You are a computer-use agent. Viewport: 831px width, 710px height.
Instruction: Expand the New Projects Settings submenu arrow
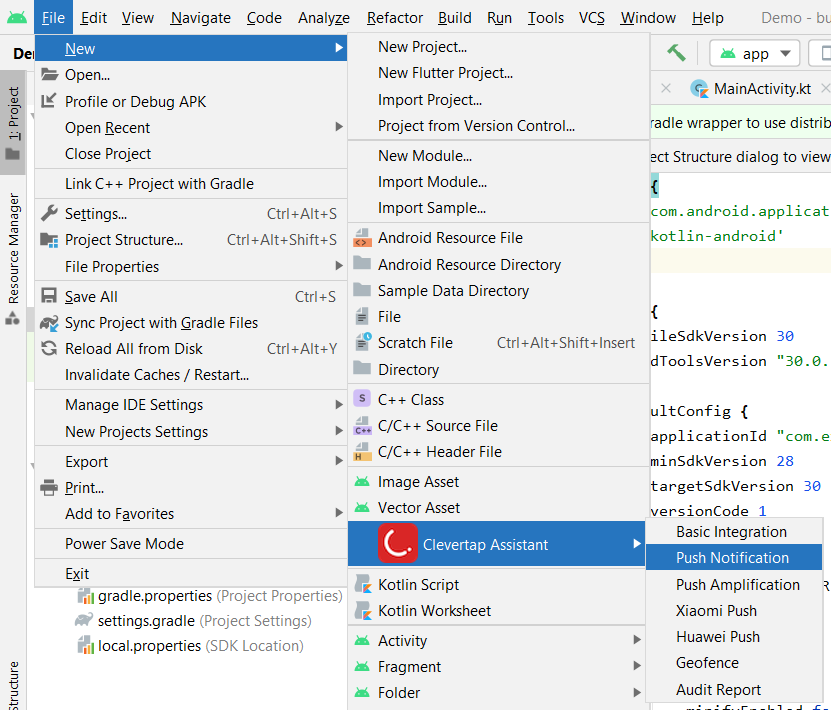[x=339, y=431]
